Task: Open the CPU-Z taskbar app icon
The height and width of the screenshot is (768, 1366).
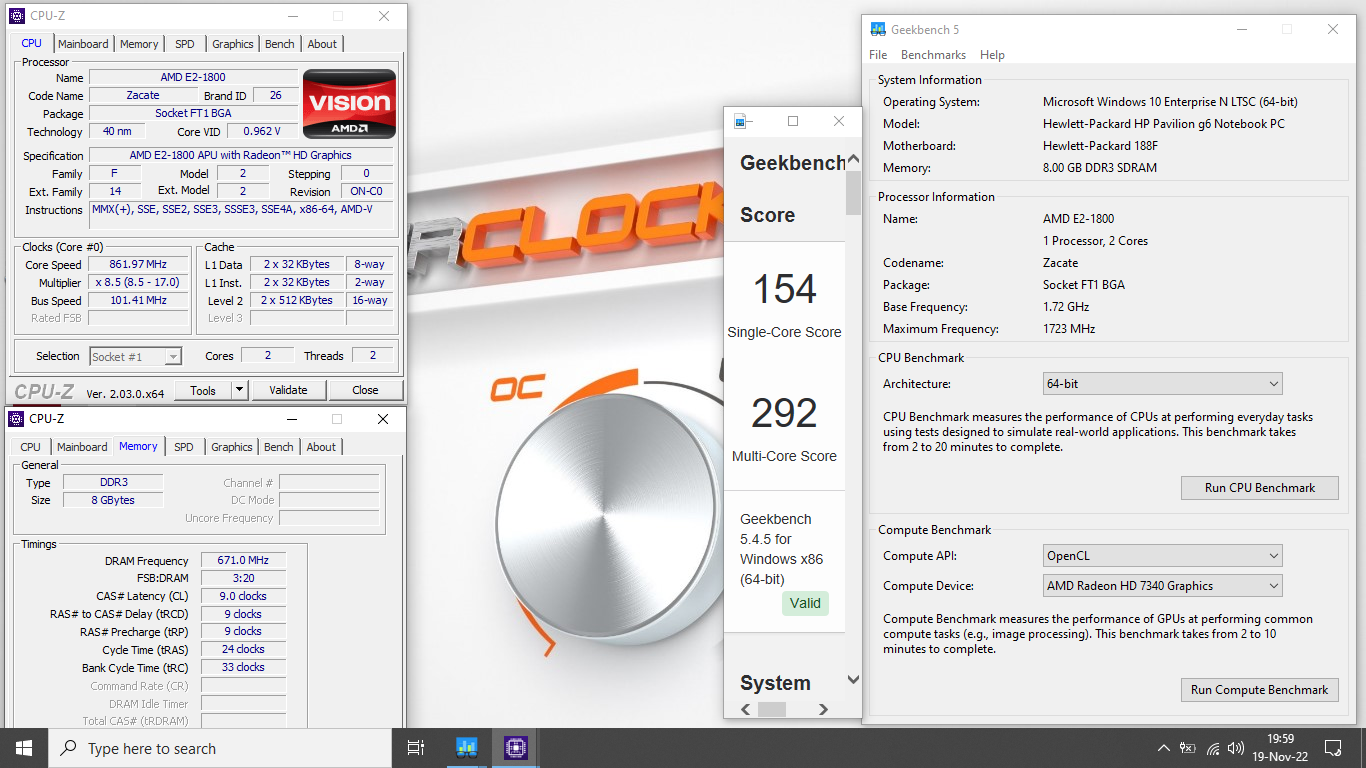Action: pyautogui.click(x=515, y=748)
